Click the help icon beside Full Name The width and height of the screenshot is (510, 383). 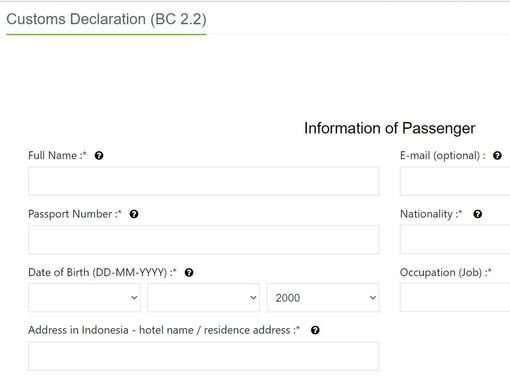[99, 156]
